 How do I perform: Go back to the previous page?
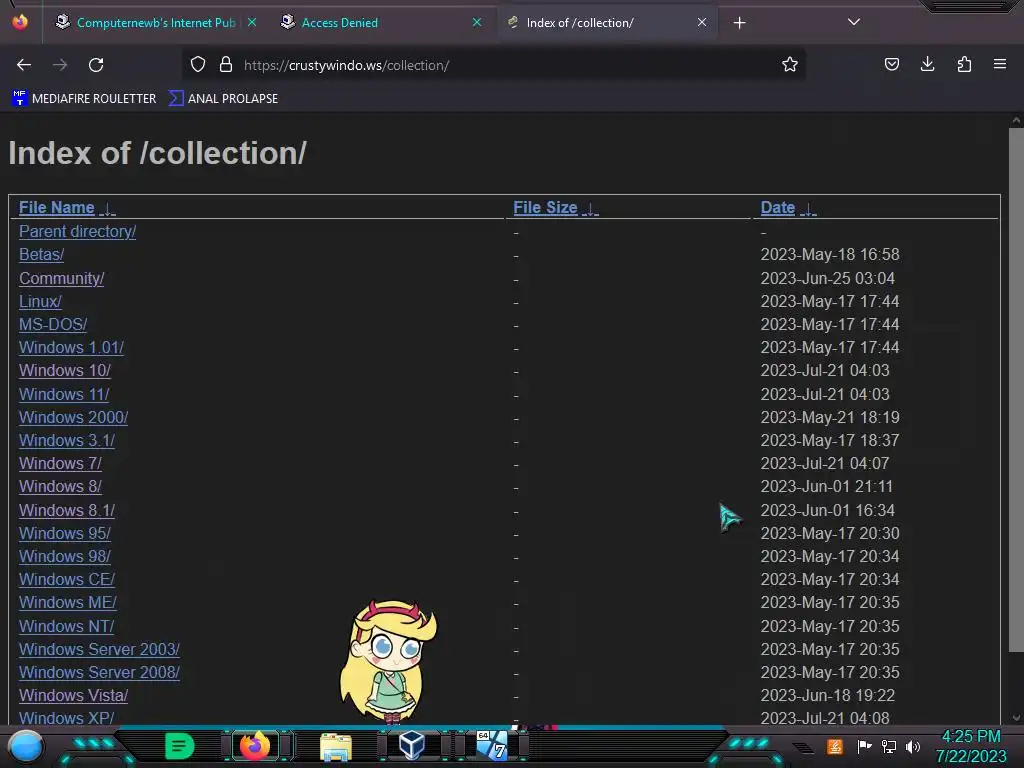point(24,65)
